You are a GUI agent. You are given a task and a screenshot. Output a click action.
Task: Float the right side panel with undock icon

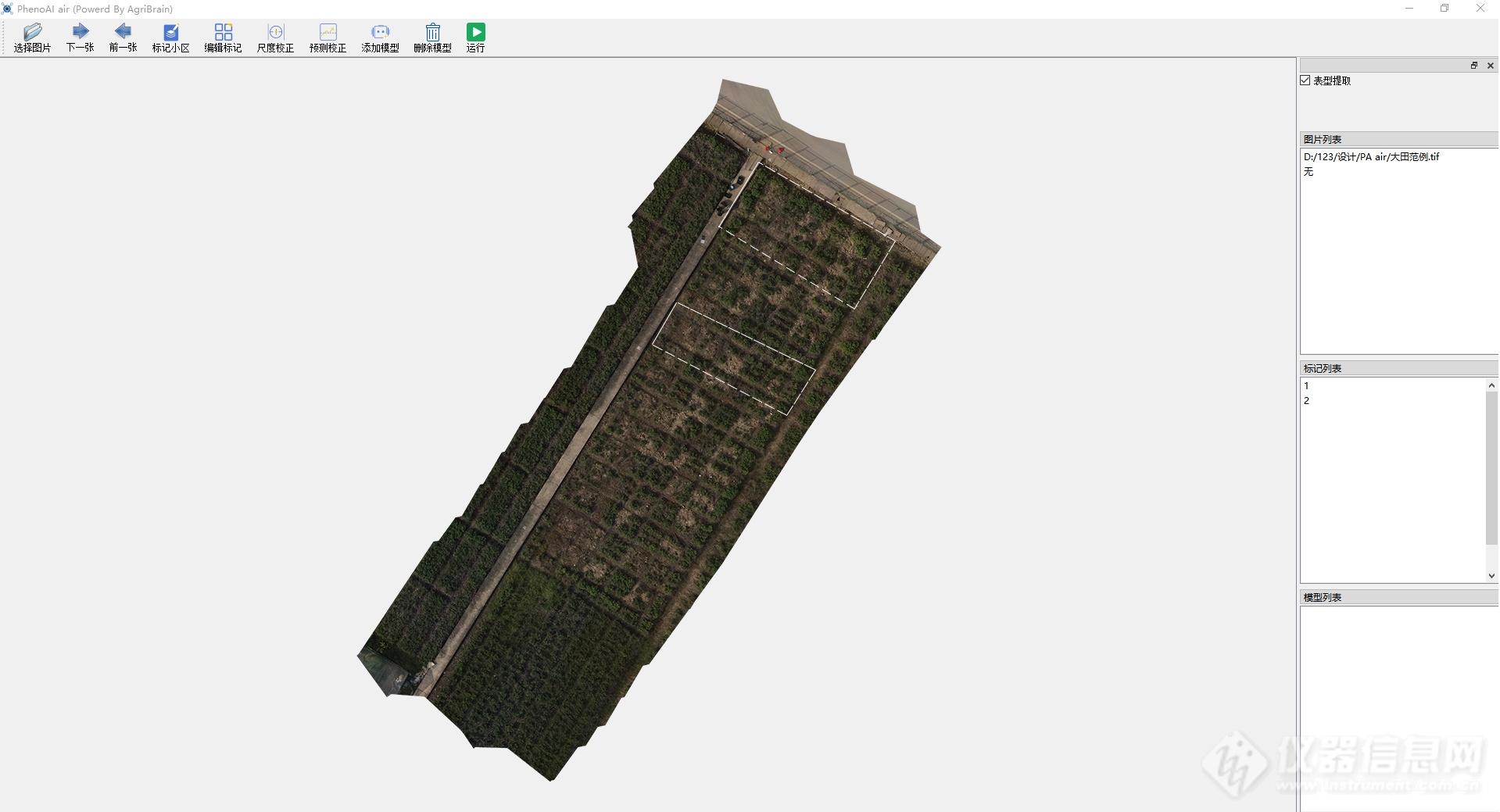point(1474,66)
